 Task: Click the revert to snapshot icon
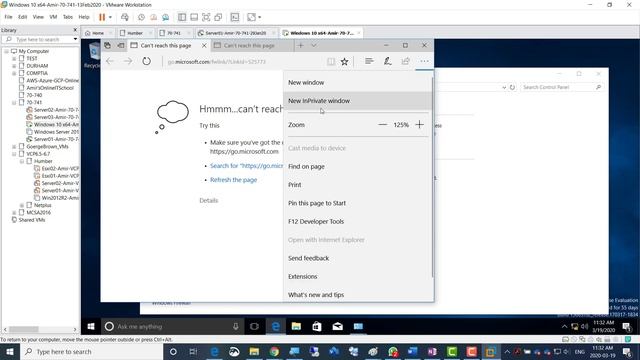pyautogui.click(x=153, y=17)
